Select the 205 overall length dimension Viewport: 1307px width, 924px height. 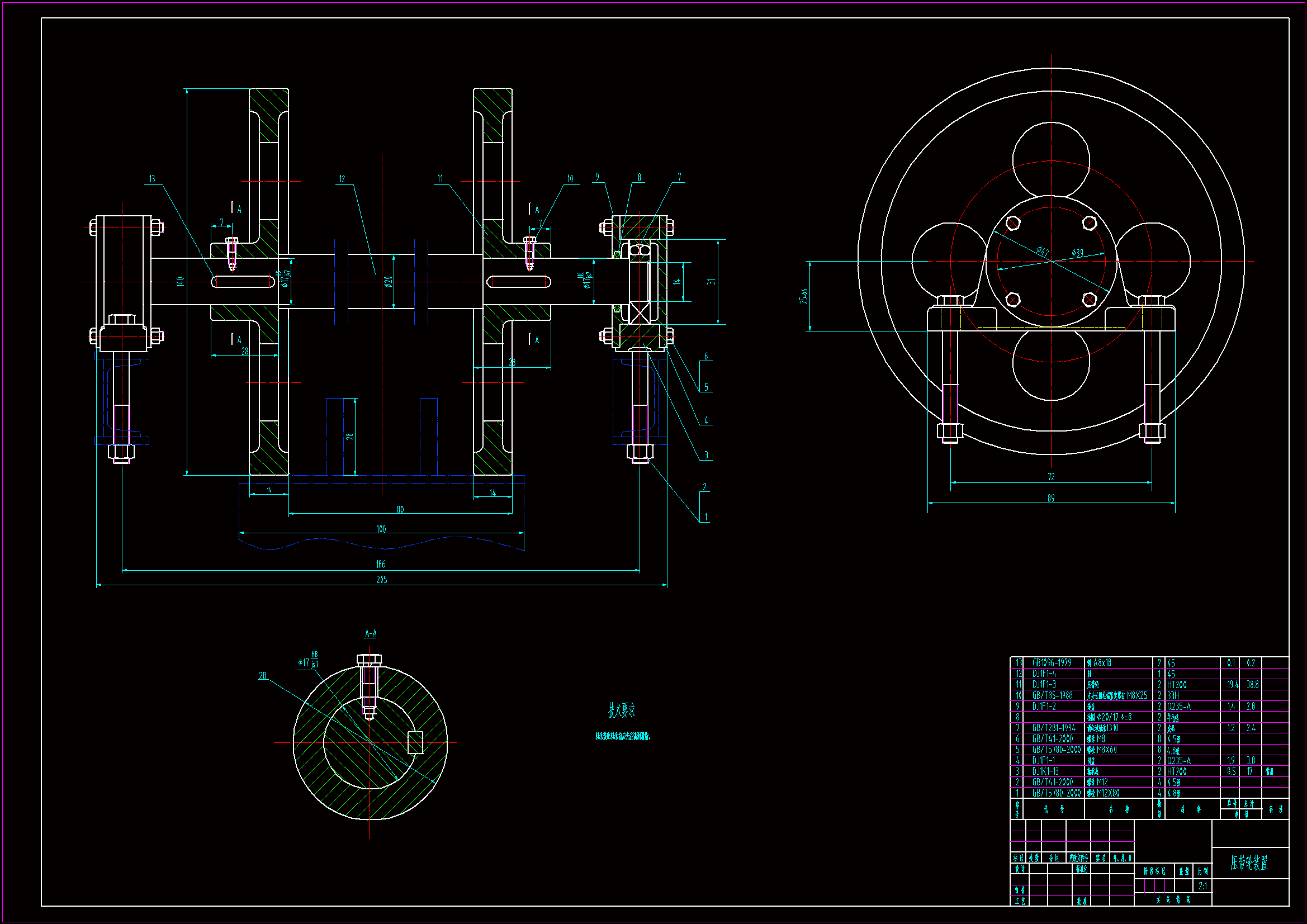tap(381, 580)
